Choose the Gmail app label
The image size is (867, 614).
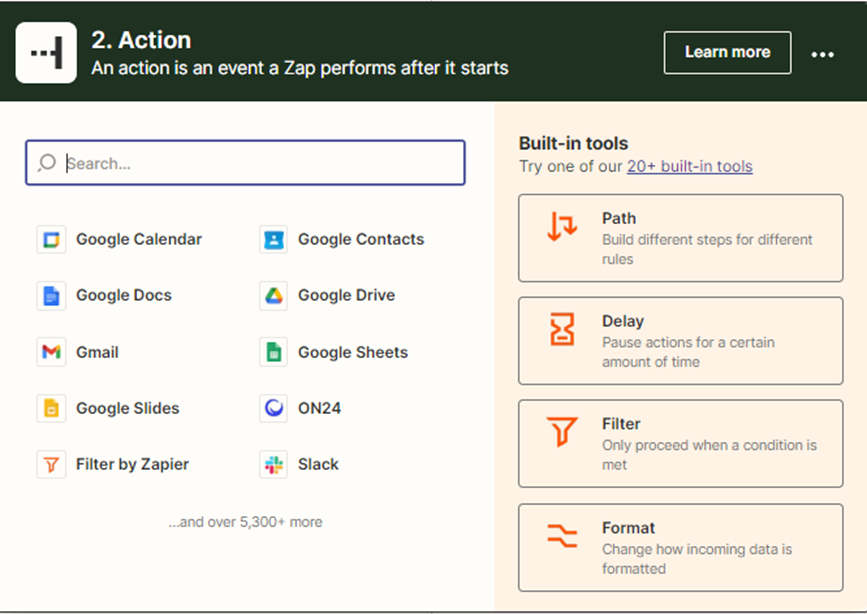tap(97, 352)
